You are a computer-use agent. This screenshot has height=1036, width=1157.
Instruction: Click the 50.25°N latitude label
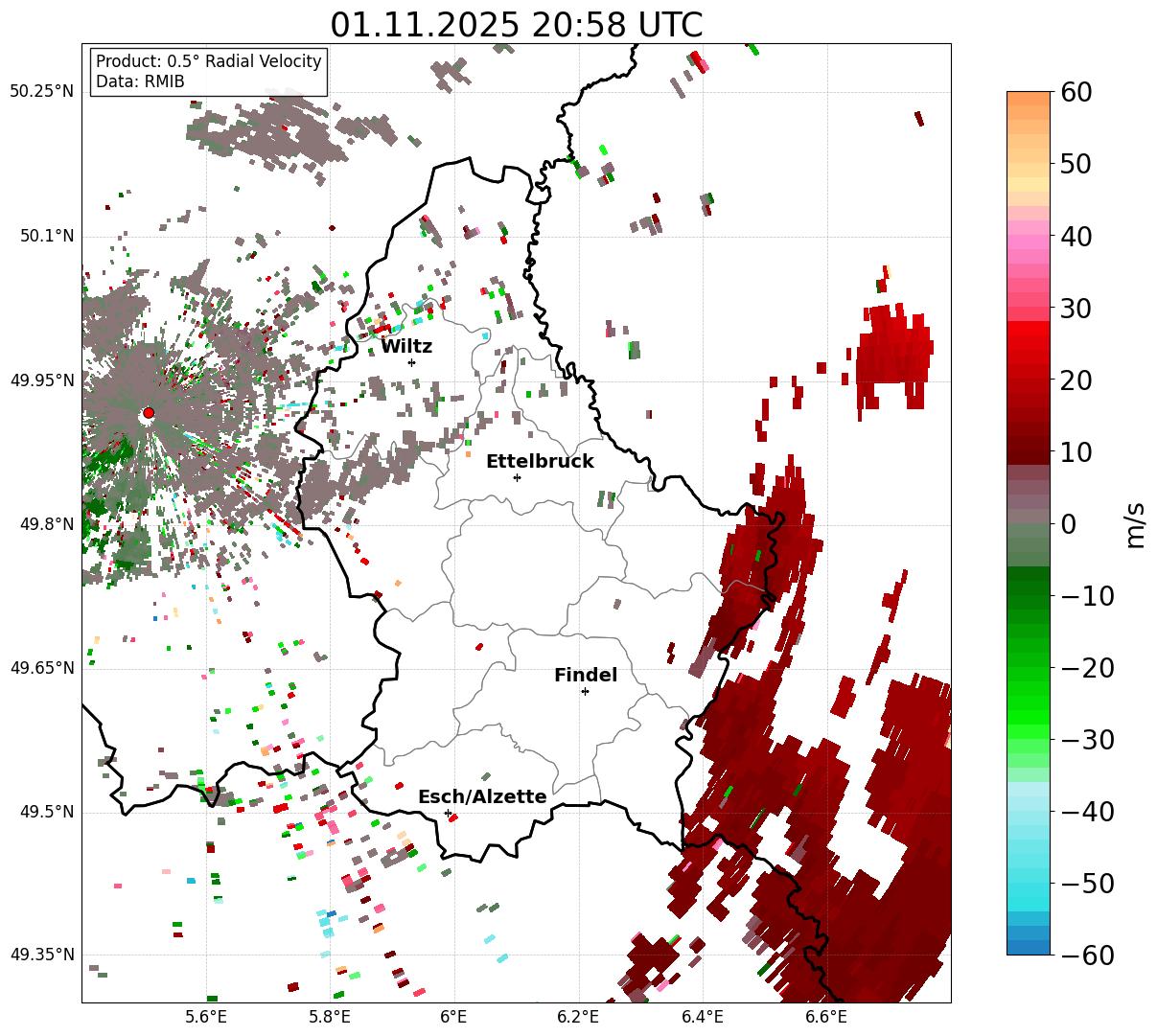(42, 92)
